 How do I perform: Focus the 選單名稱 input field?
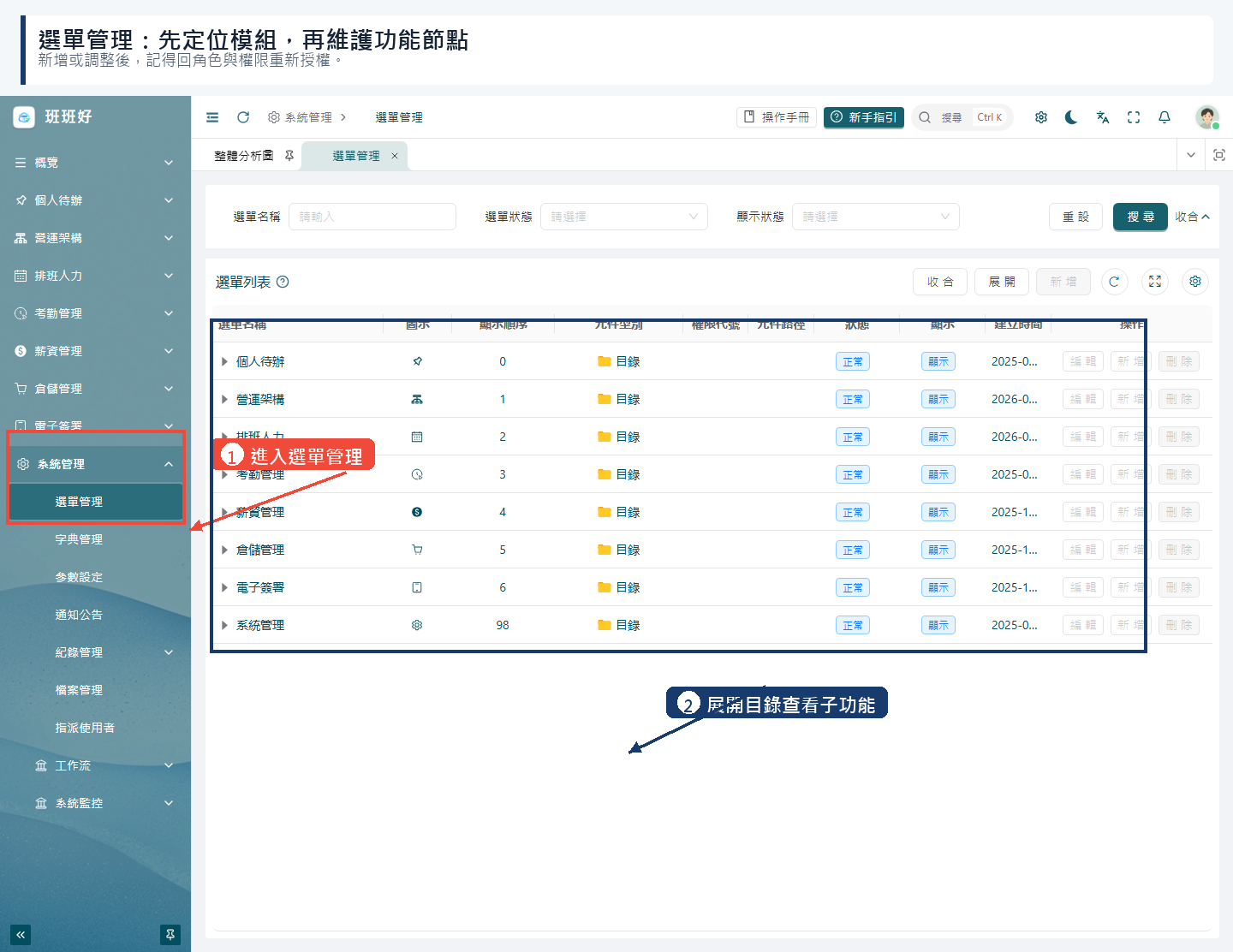coord(372,217)
